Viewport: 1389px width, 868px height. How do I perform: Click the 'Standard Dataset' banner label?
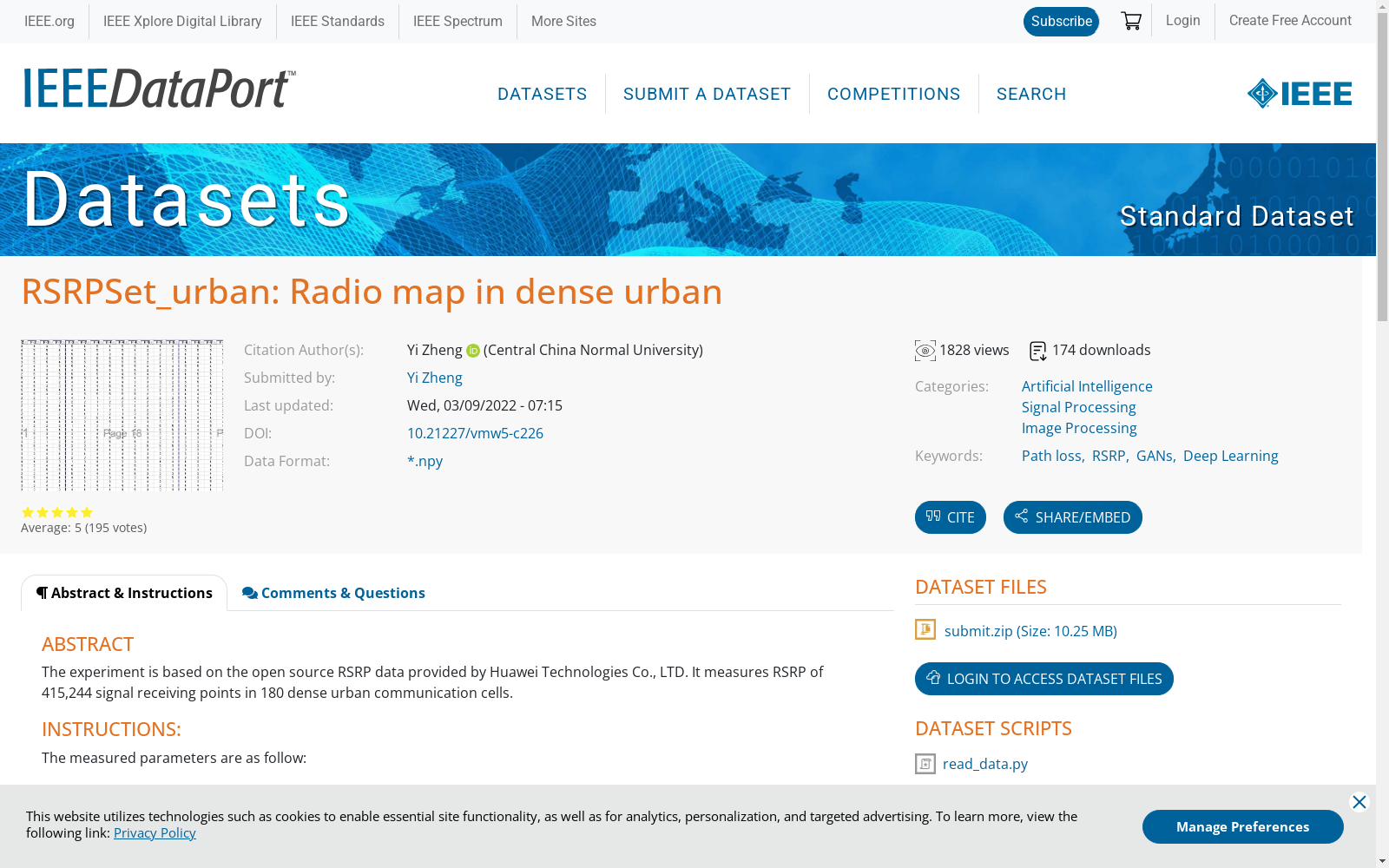click(1236, 216)
